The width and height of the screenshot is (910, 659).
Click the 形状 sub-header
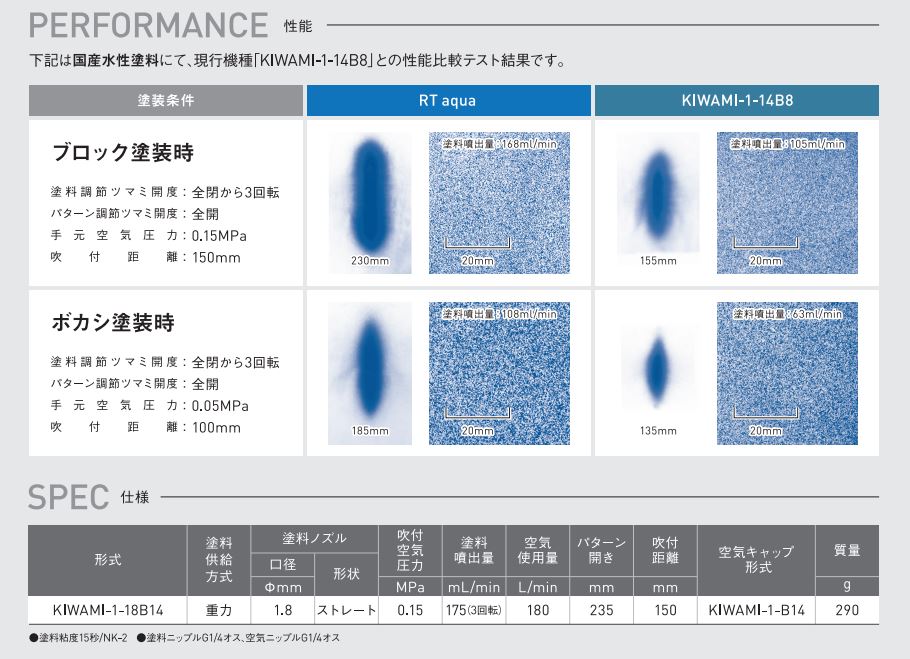coord(346,574)
